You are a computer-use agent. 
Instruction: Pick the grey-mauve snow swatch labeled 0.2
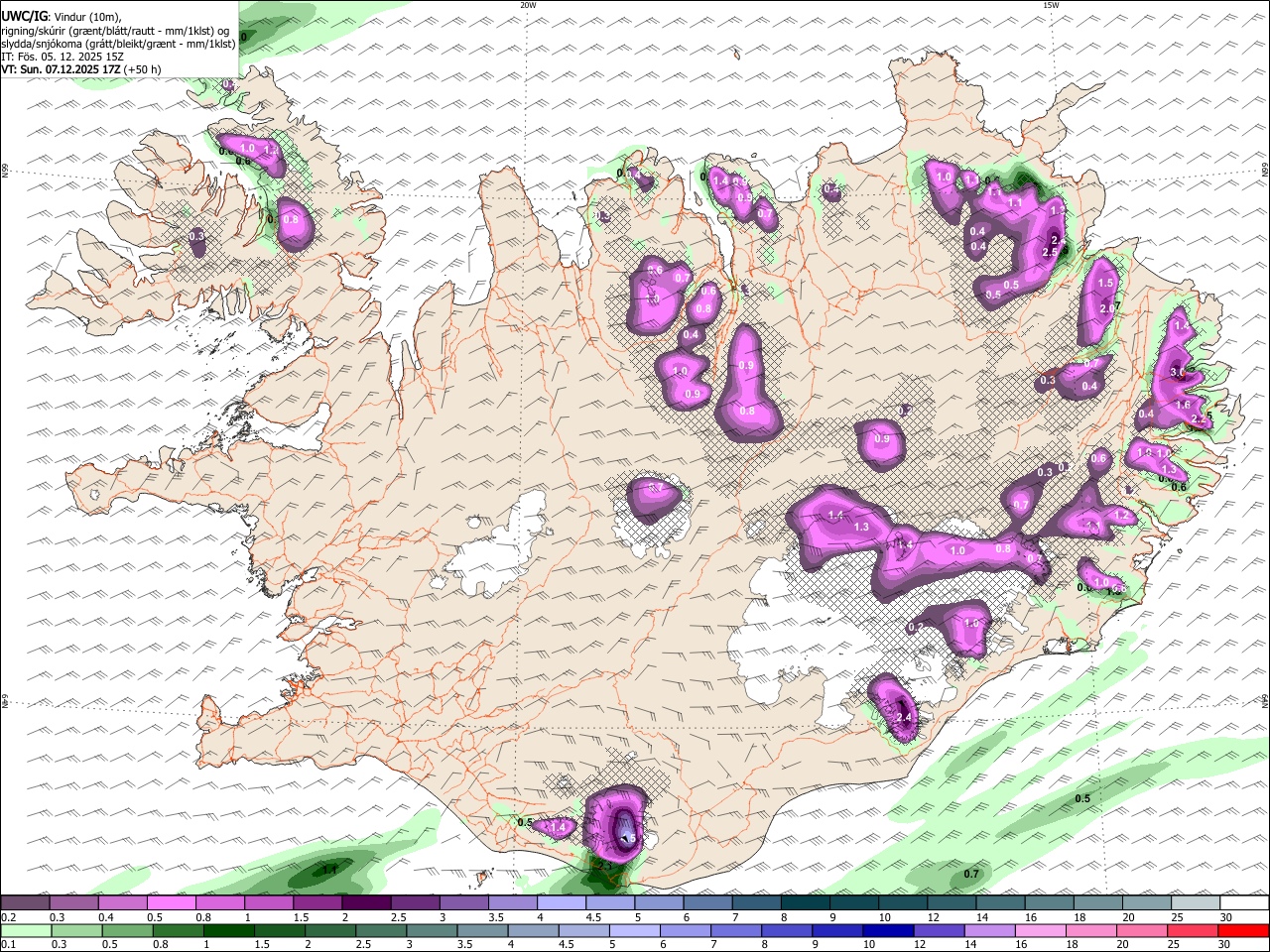point(25,903)
